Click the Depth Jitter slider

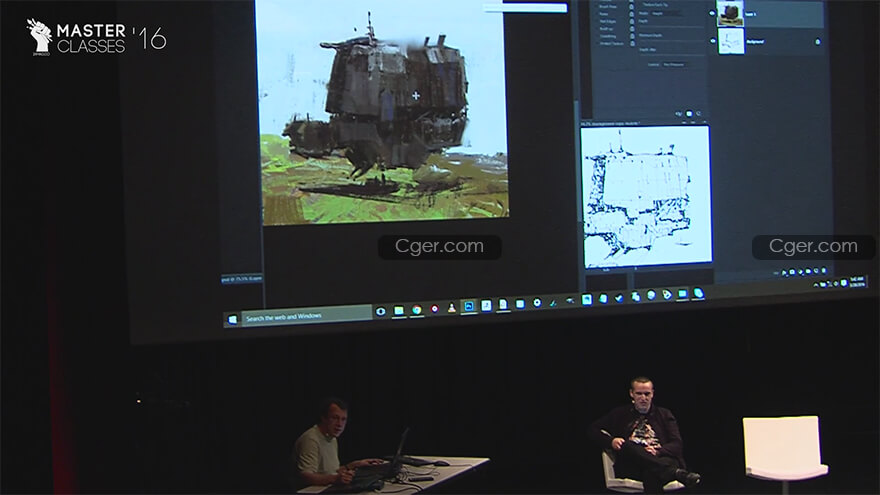[672, 55]
